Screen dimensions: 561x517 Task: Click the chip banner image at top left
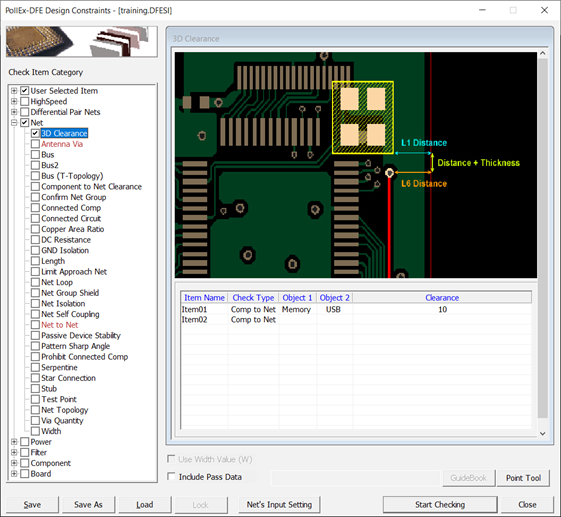[82, 42]
